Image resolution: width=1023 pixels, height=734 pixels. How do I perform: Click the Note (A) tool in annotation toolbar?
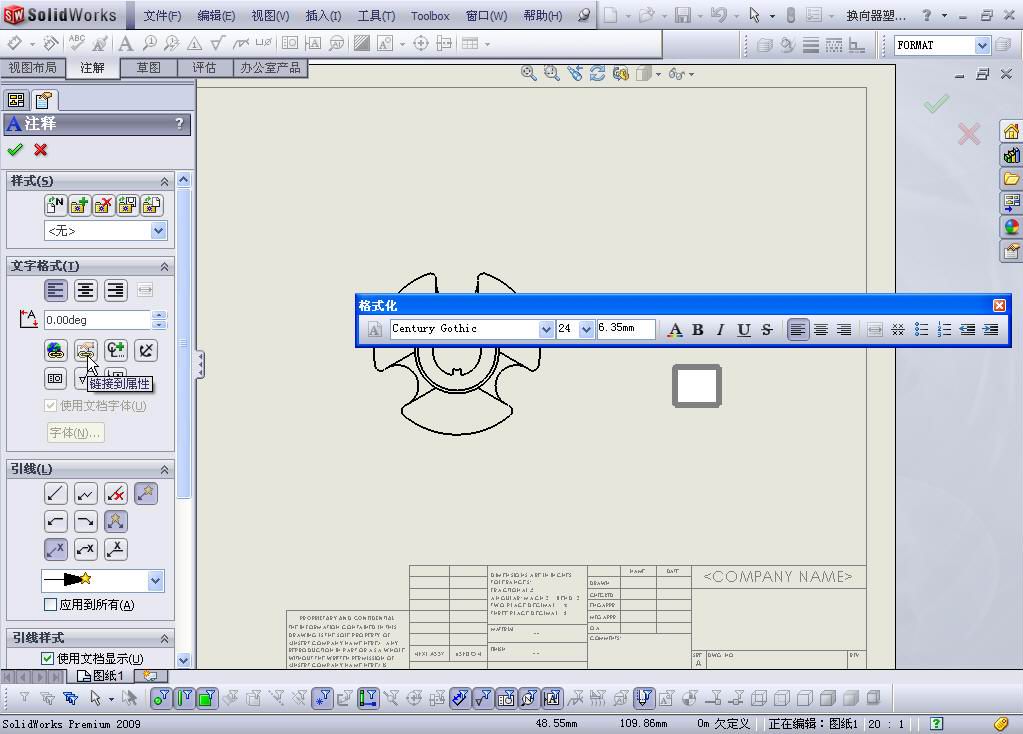click(125, 44)
